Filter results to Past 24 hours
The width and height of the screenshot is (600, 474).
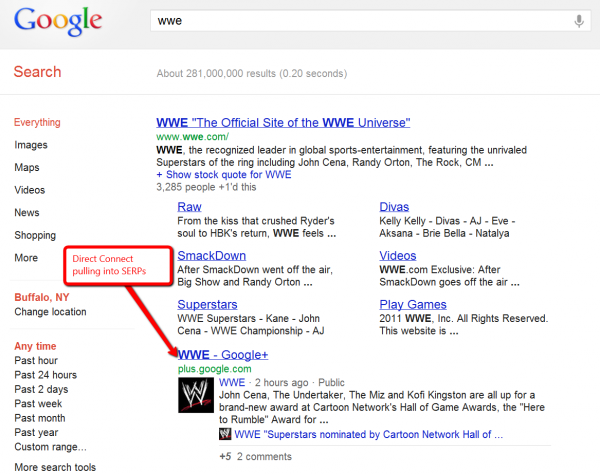click(46, 375)
